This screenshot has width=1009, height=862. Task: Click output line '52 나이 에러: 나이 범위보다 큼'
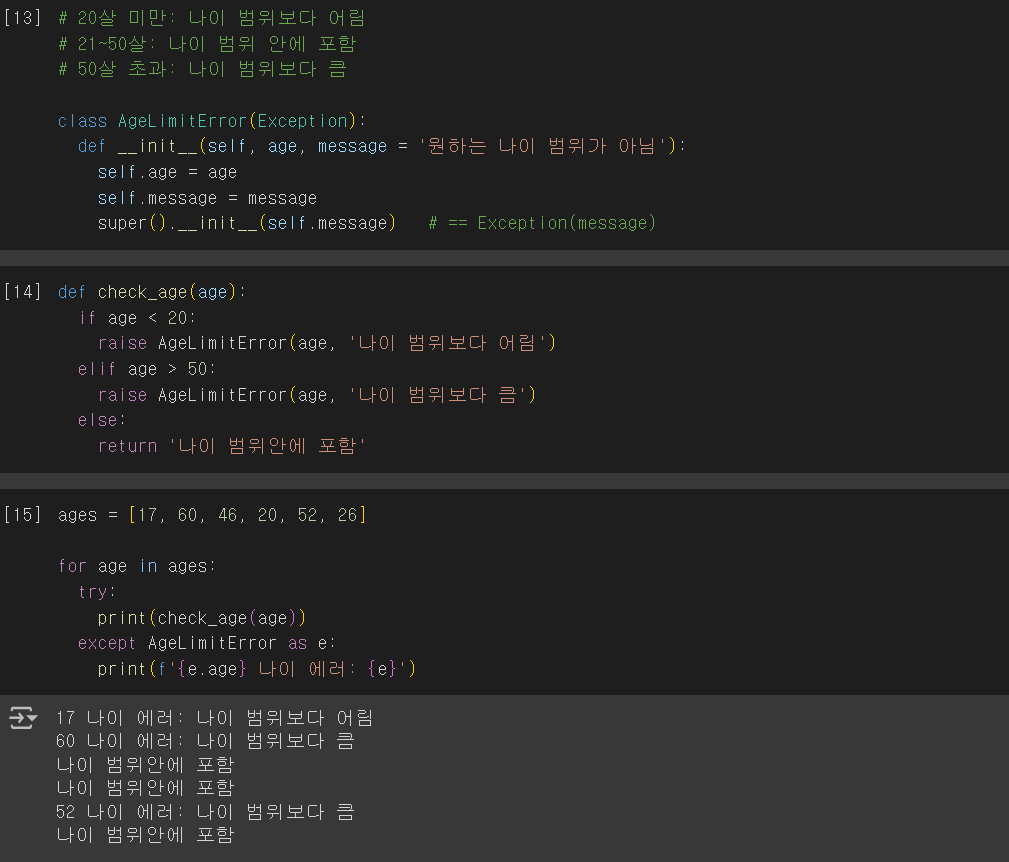pos(205,812)
